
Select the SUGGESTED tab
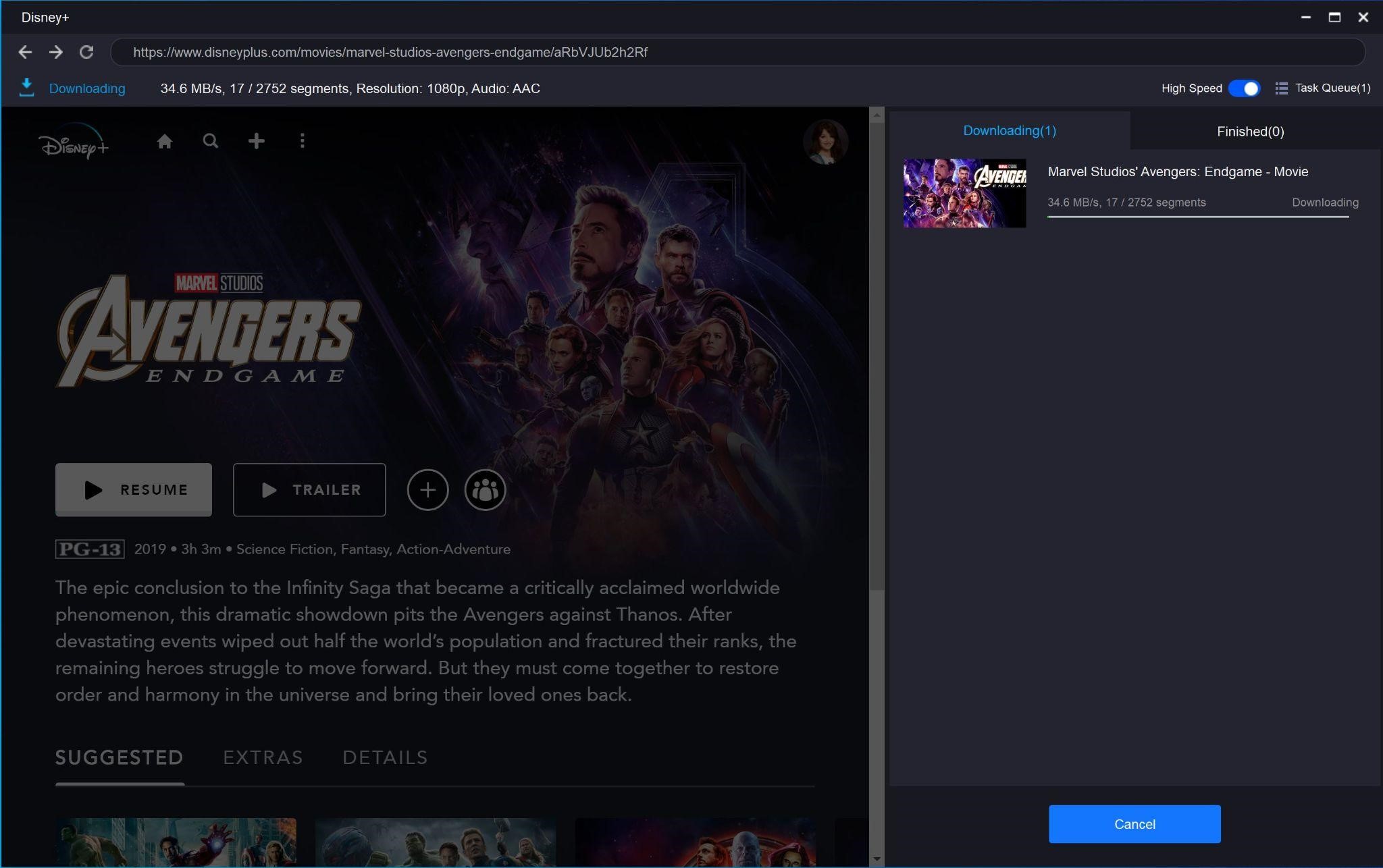[120, 758]
